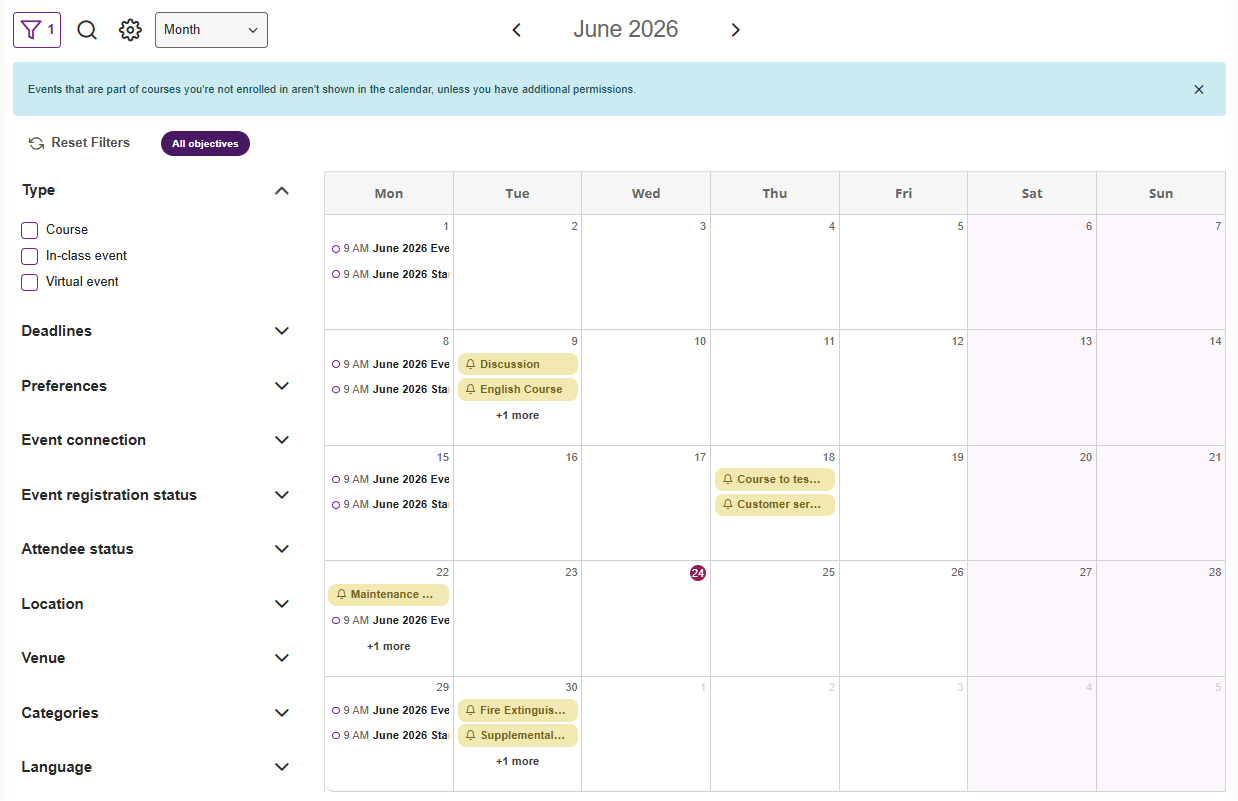Dismiss the enrollment info banner
Screen dimensions: 1238x801
(1199, 89)
